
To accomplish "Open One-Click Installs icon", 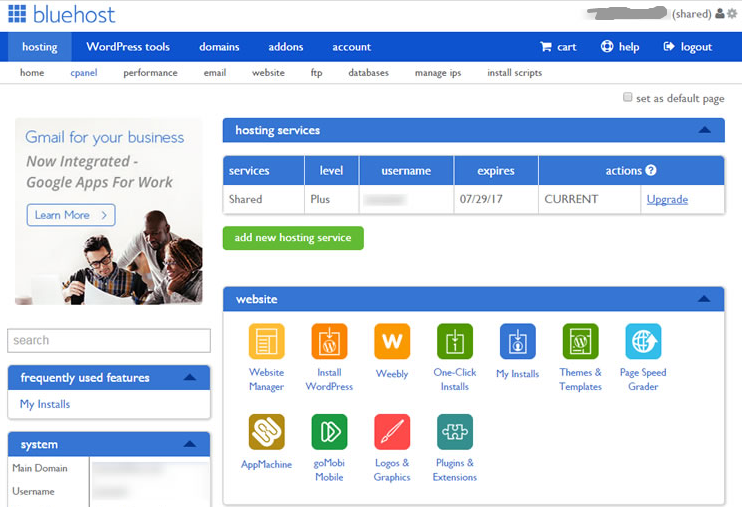I will point(455,341).
